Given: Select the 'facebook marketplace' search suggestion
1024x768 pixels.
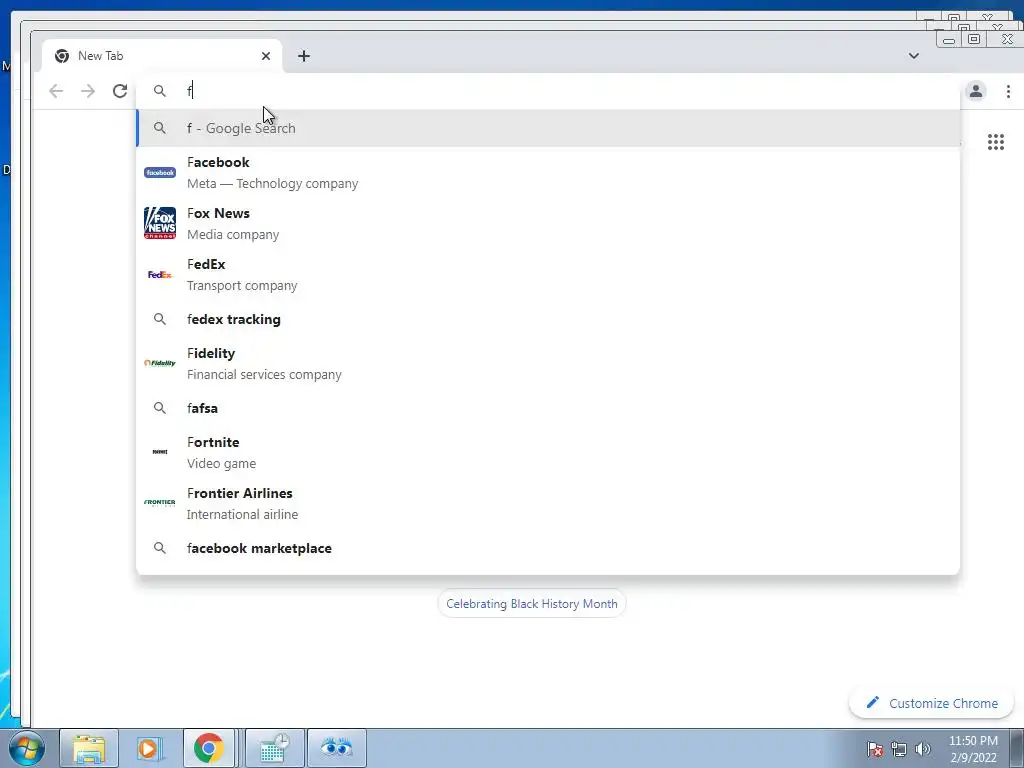Looking at the screenshot, I should coord(548,548).
